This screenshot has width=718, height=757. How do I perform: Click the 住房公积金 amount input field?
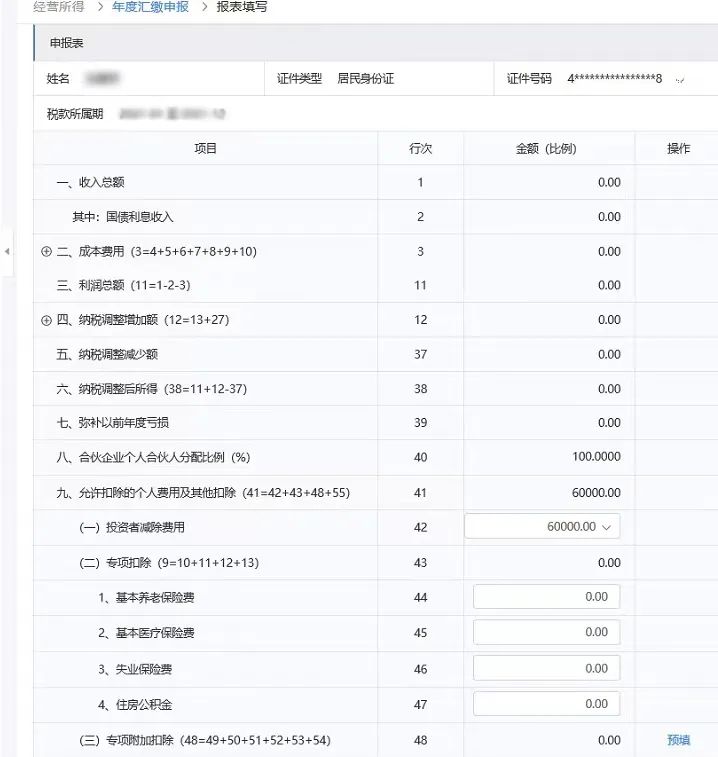click(x=546, y=704)
